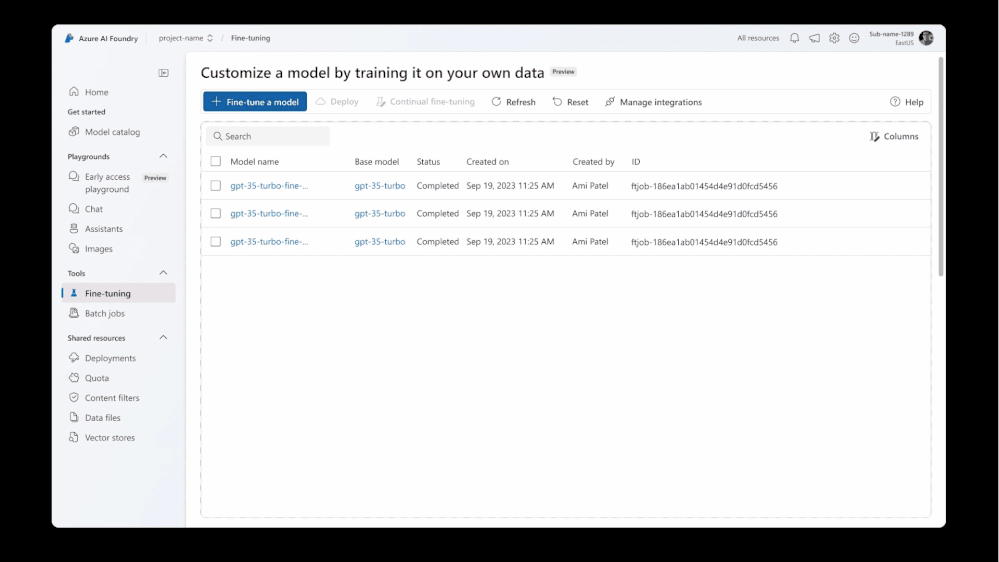The height and width of the screenshot is (562, 999).
Task: Select Fine-tuning in Tools section
Action: pyautogui.click(x=119, y=293)
